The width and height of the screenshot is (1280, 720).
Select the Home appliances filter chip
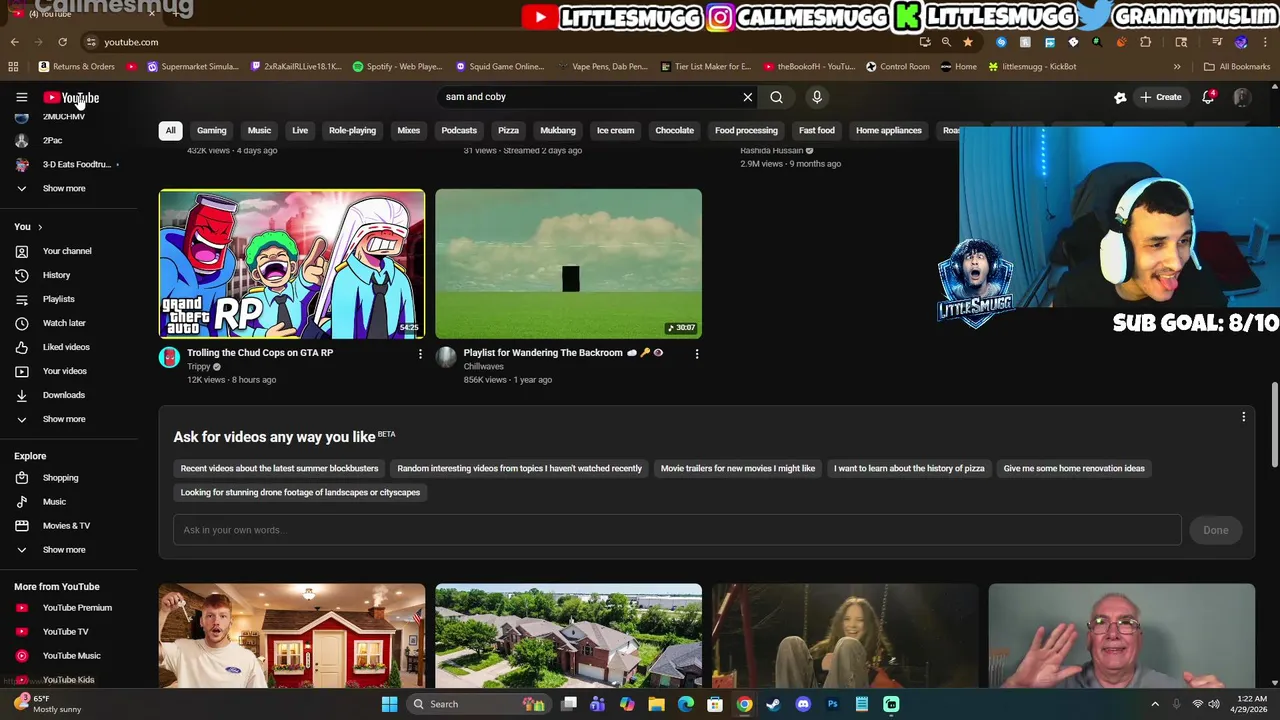pyautogui.click(x=889, y=130)
